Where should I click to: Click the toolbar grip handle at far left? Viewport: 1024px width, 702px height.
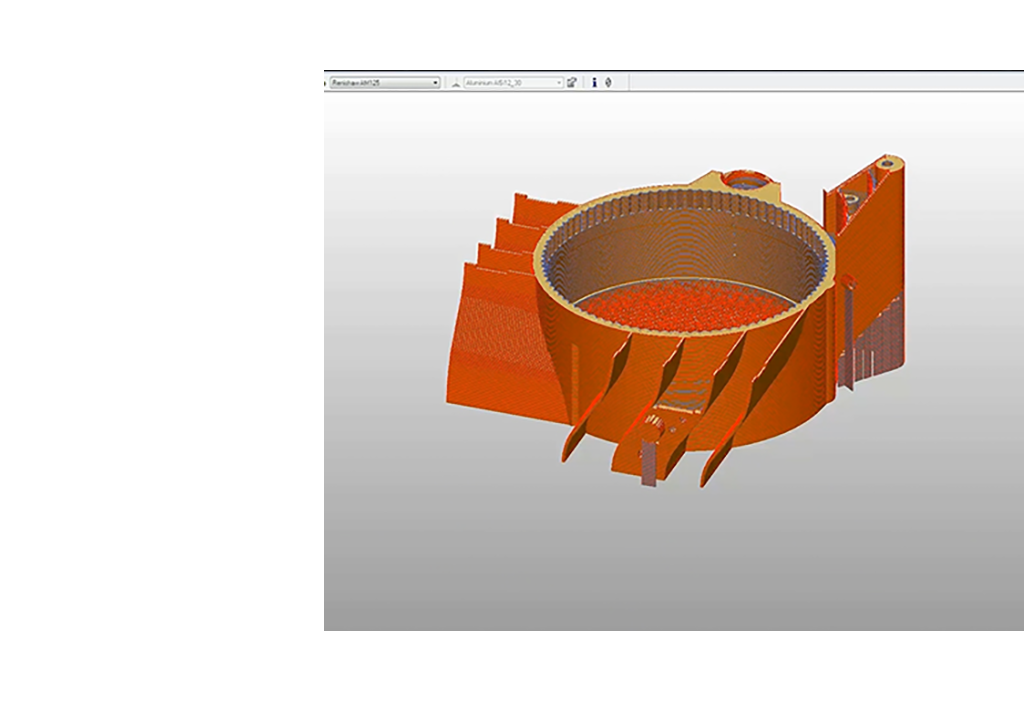coord(326,83)
